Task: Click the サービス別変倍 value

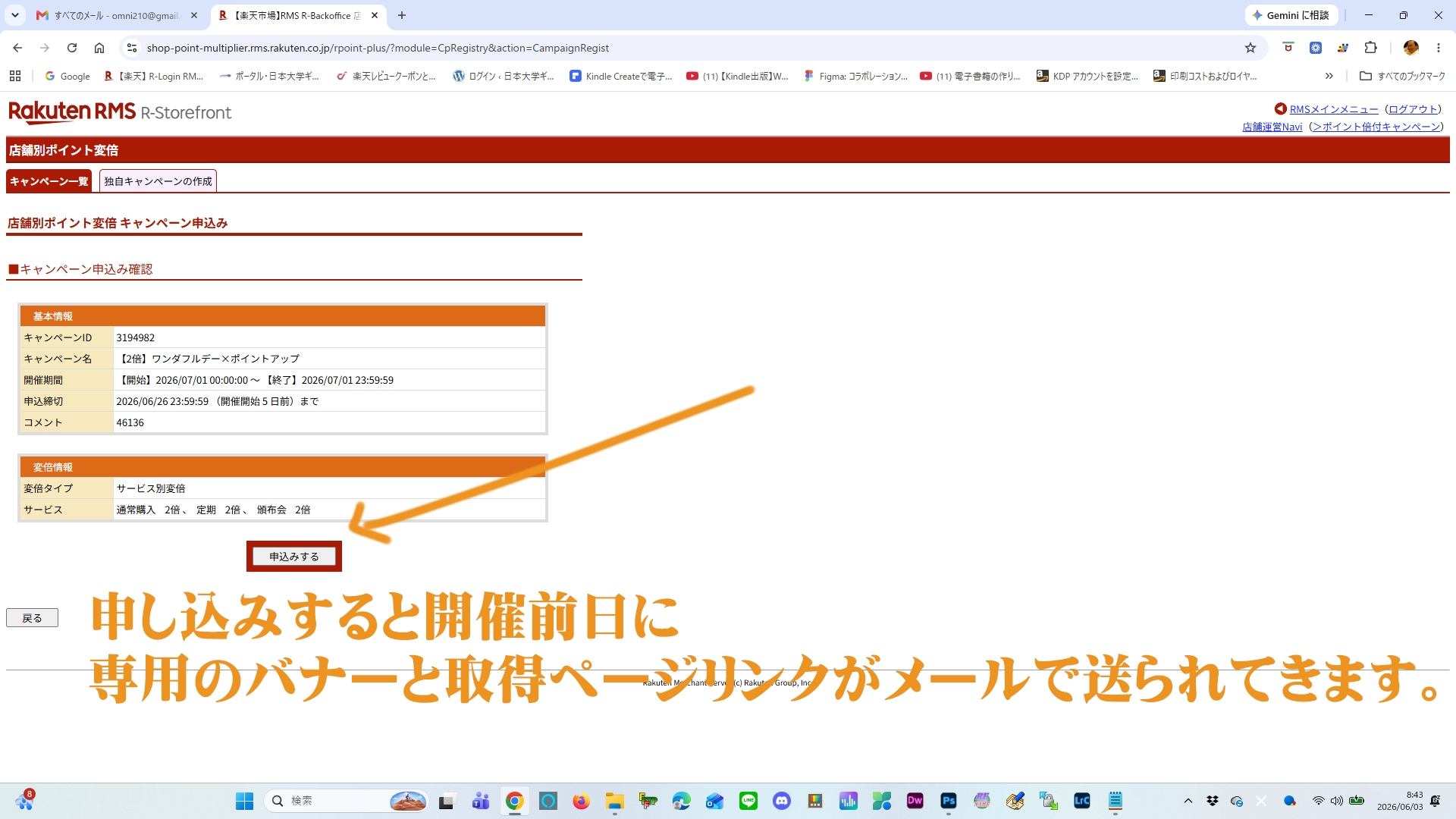Action: [x=150, y=488]
